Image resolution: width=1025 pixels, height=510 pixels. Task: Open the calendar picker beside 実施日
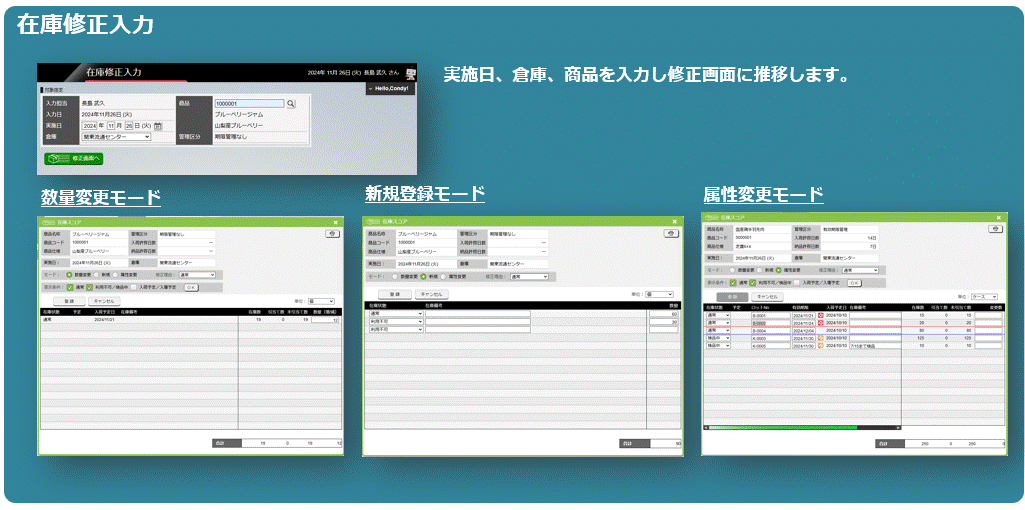(x=158, y=126)
